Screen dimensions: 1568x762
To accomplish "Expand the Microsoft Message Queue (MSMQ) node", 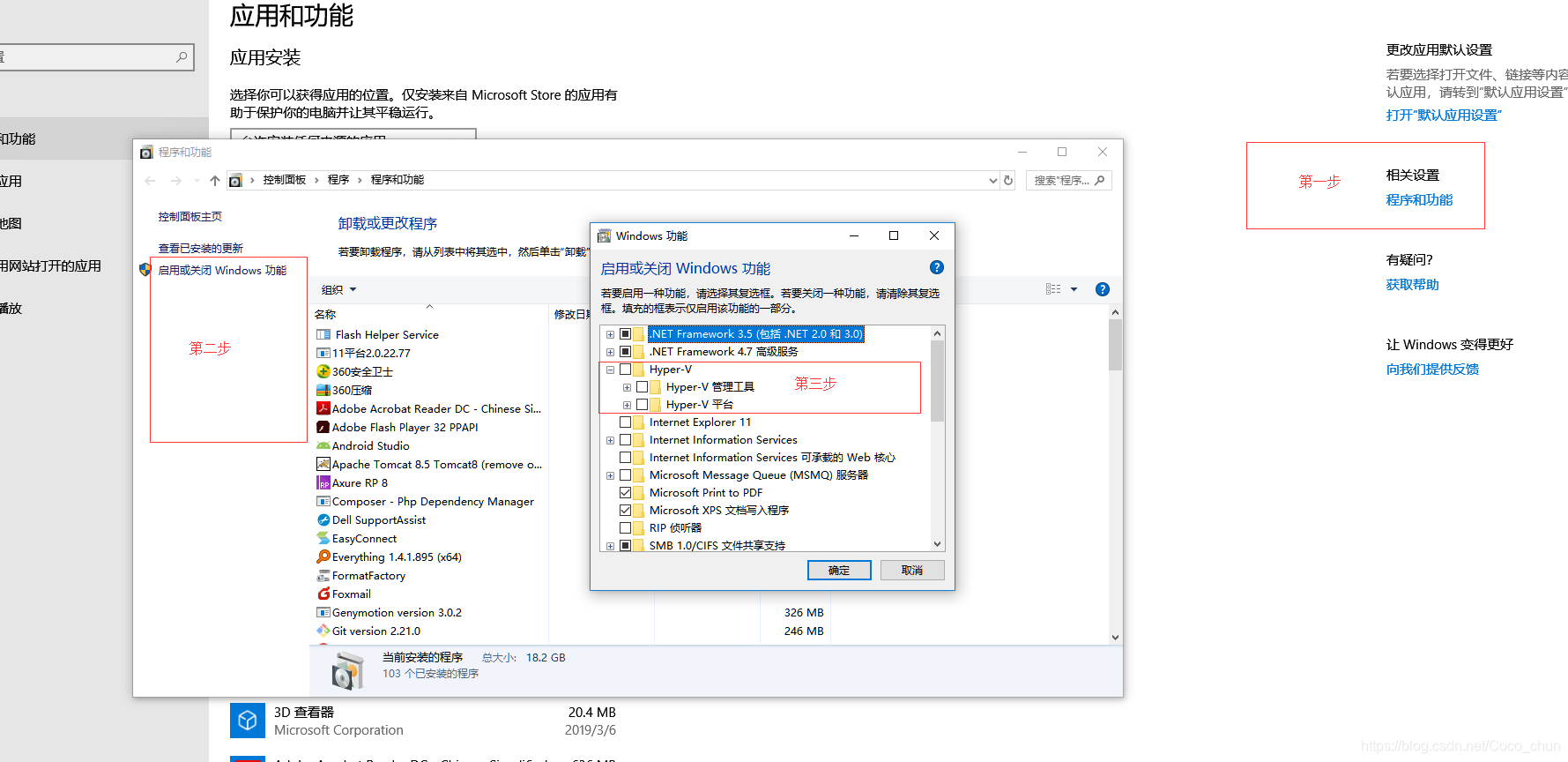I will [x=610, y=475].
